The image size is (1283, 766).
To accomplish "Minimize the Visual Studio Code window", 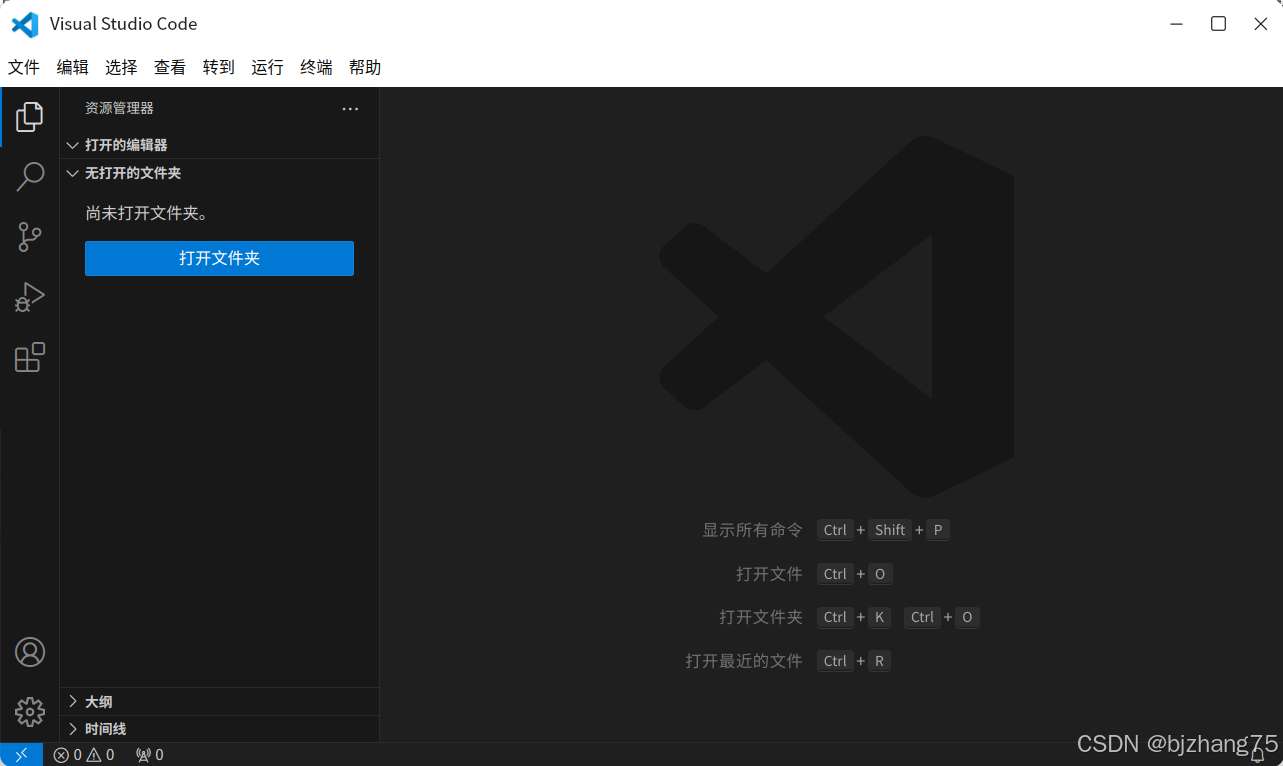I will pyautogui.click(x=1177, y=24).
